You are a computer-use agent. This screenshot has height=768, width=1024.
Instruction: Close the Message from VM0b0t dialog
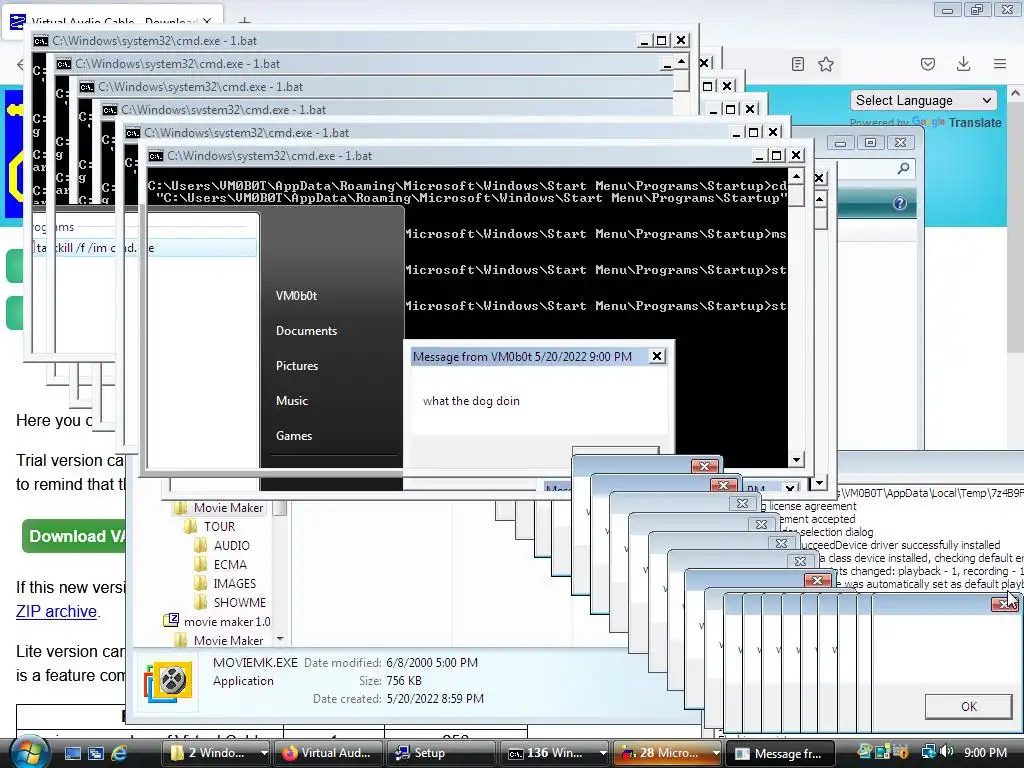tap(657, 356)
